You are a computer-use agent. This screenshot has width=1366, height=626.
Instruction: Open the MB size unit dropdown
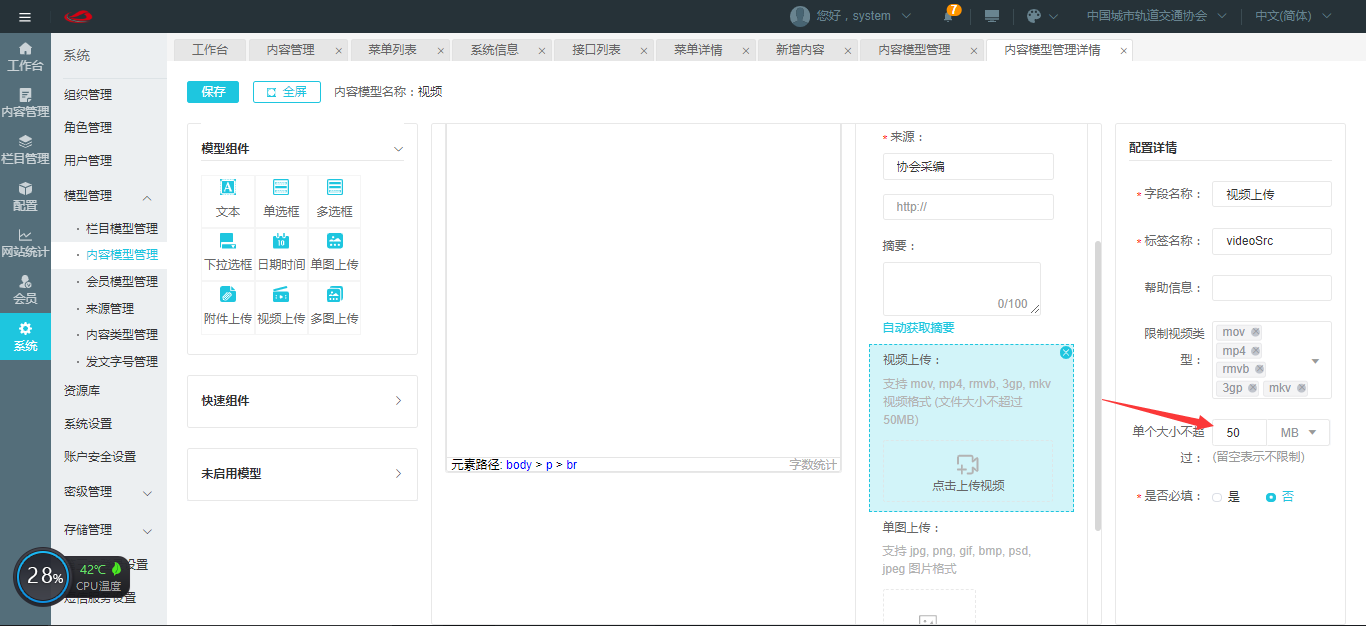click(x=1298, y=433)
